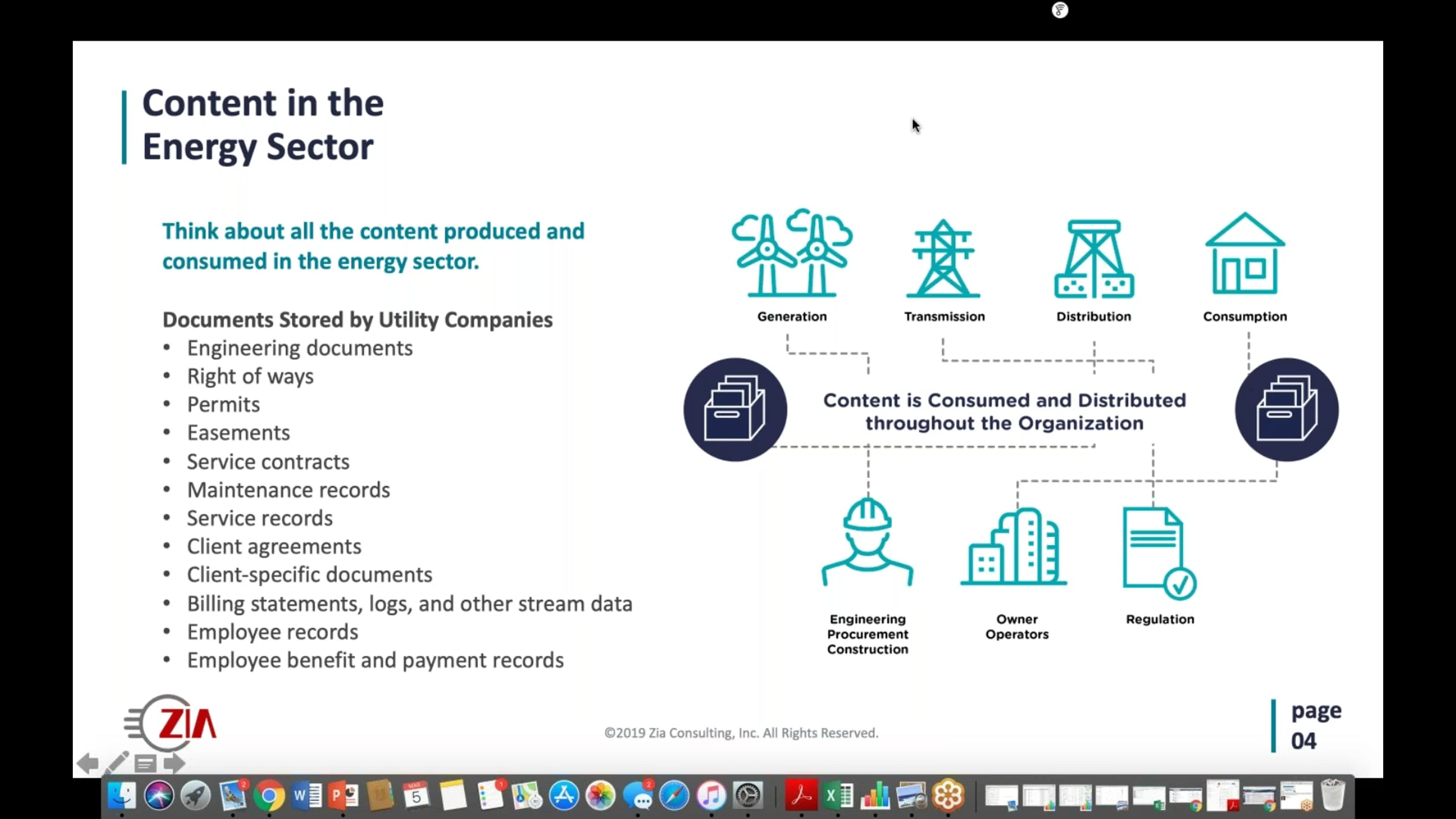Open the slide show options menu
Image resolution: width=1456 pixels, height=819 pixels.
(145, 763)
